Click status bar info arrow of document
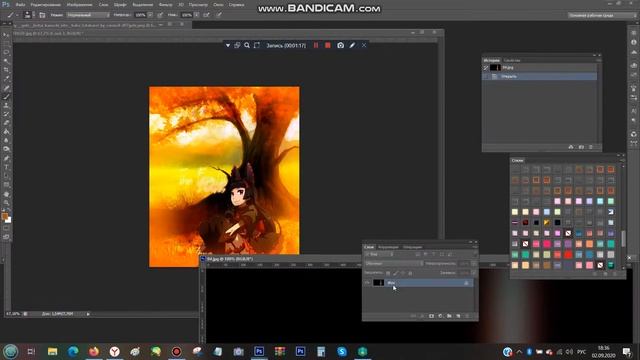The image size is (640, 360). click(88, 314)
